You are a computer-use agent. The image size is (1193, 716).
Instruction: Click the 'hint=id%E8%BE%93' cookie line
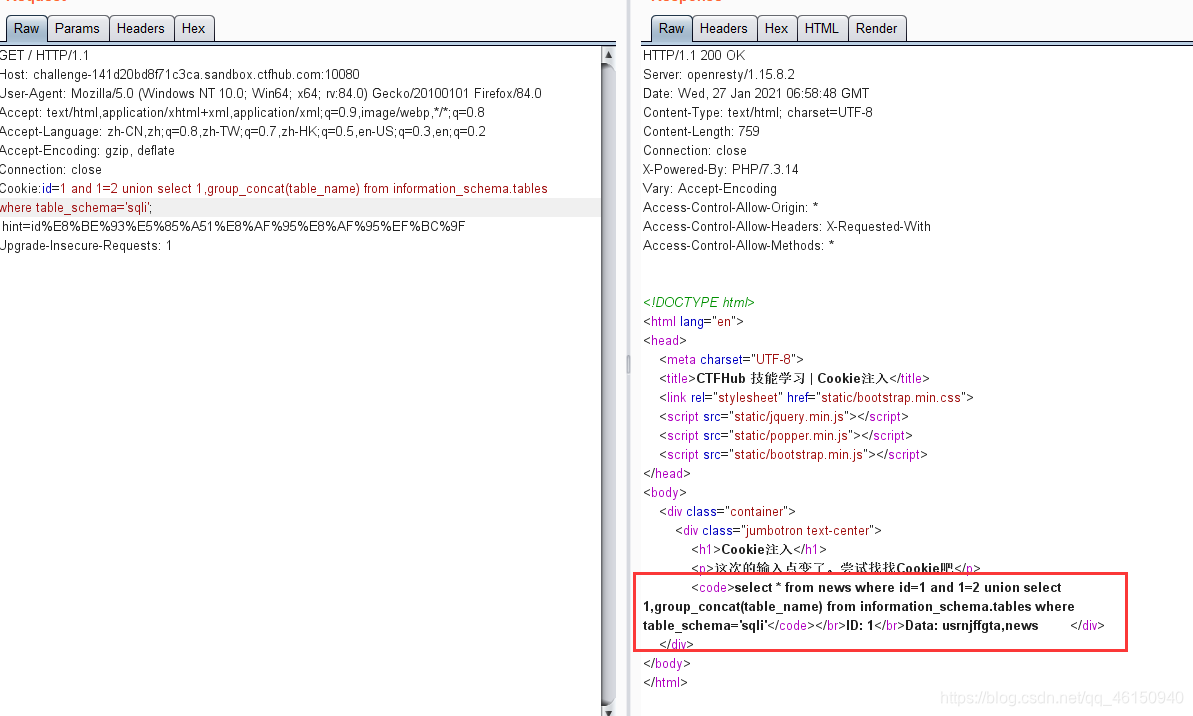point(234,227)
